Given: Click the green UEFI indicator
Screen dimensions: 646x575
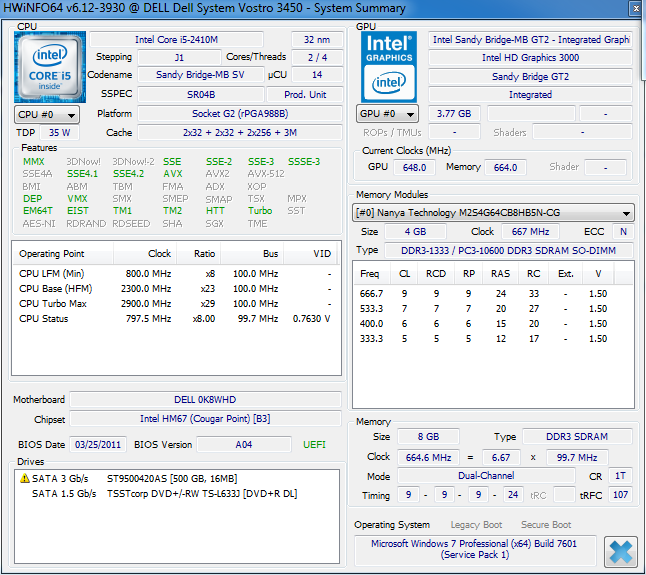Looking at the screenshot, I should point(314,444).
